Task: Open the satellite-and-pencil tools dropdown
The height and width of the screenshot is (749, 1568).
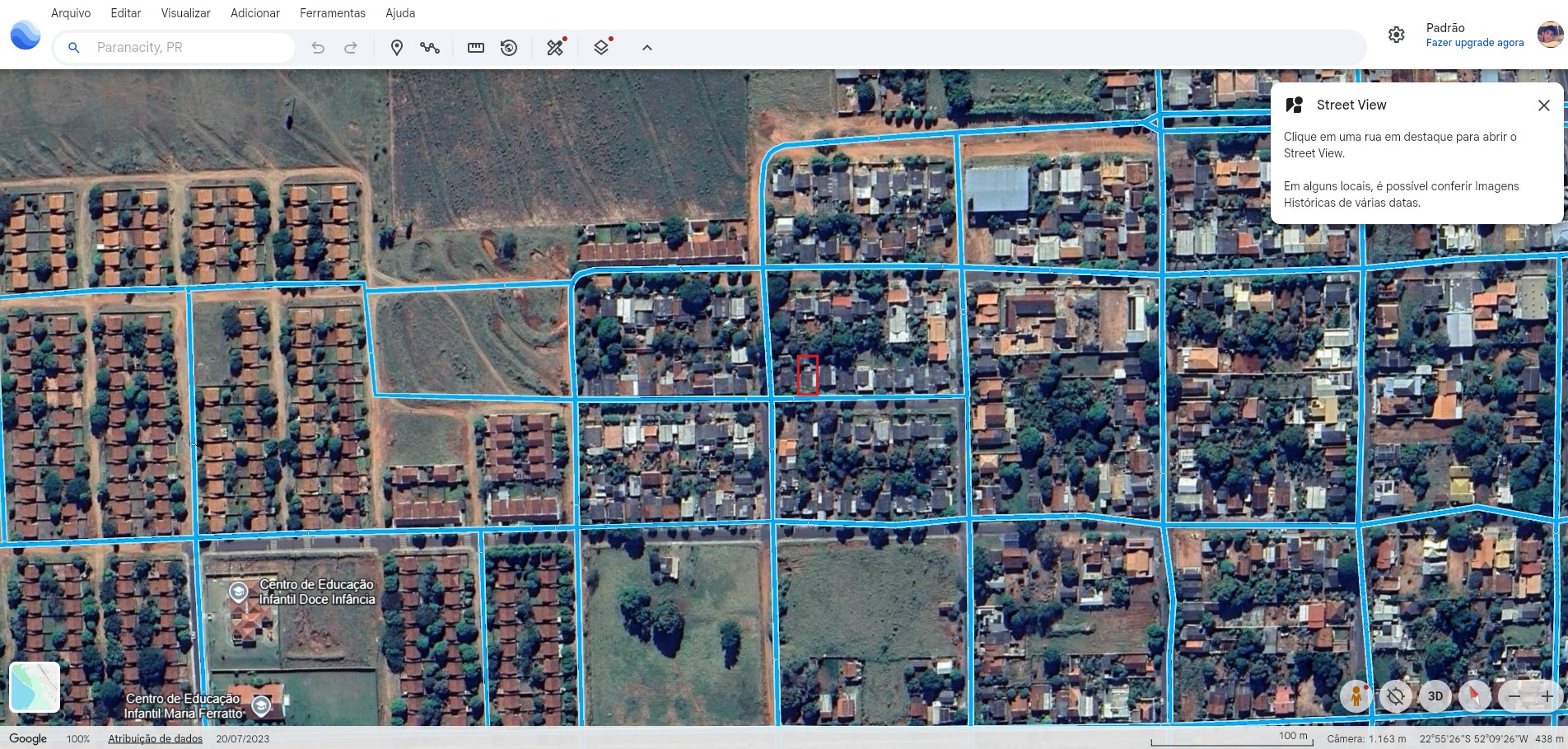Action: coord(555,48)
